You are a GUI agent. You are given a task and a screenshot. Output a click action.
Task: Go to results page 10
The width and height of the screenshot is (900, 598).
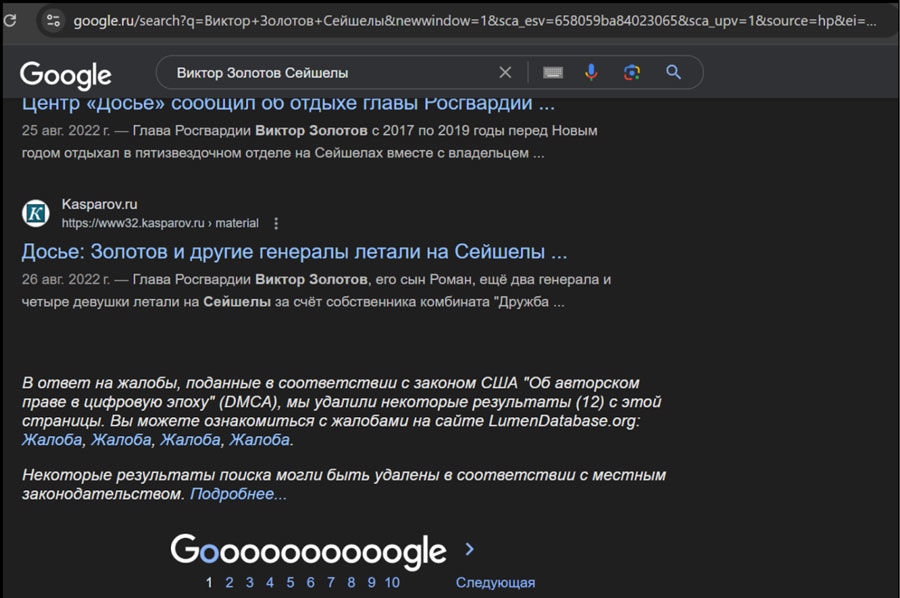click(x=392, y=583)
